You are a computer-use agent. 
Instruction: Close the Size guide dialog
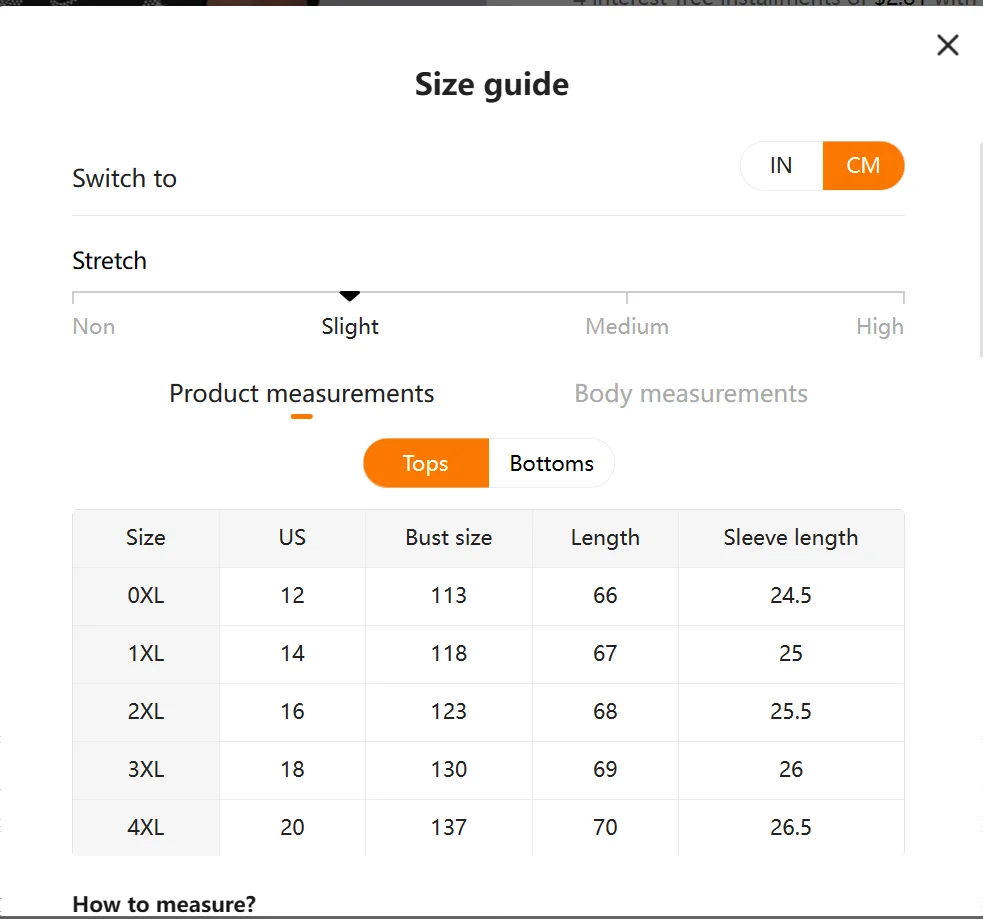[947, 45]
